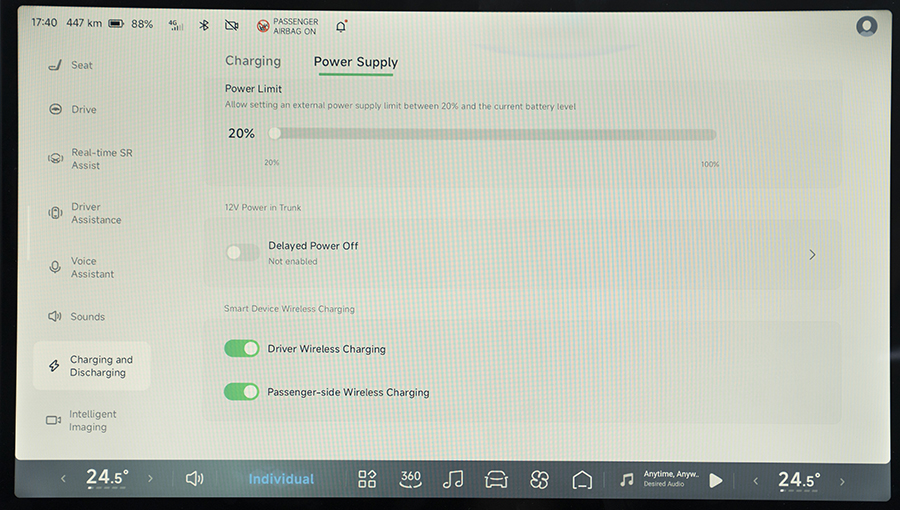This screenshot has height=510, width=900.
Task: Open Driver Assistance settings
Action: 95,213
